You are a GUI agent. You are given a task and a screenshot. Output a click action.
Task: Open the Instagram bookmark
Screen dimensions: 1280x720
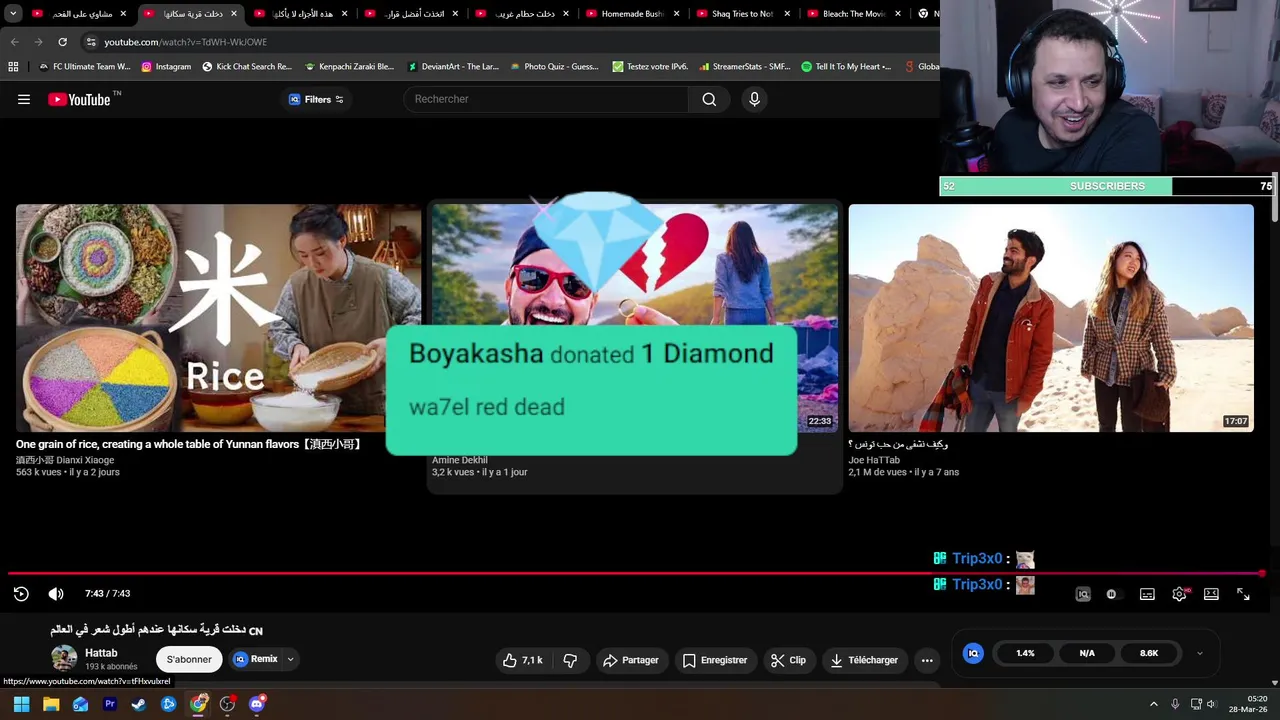[x=166, y=67]
